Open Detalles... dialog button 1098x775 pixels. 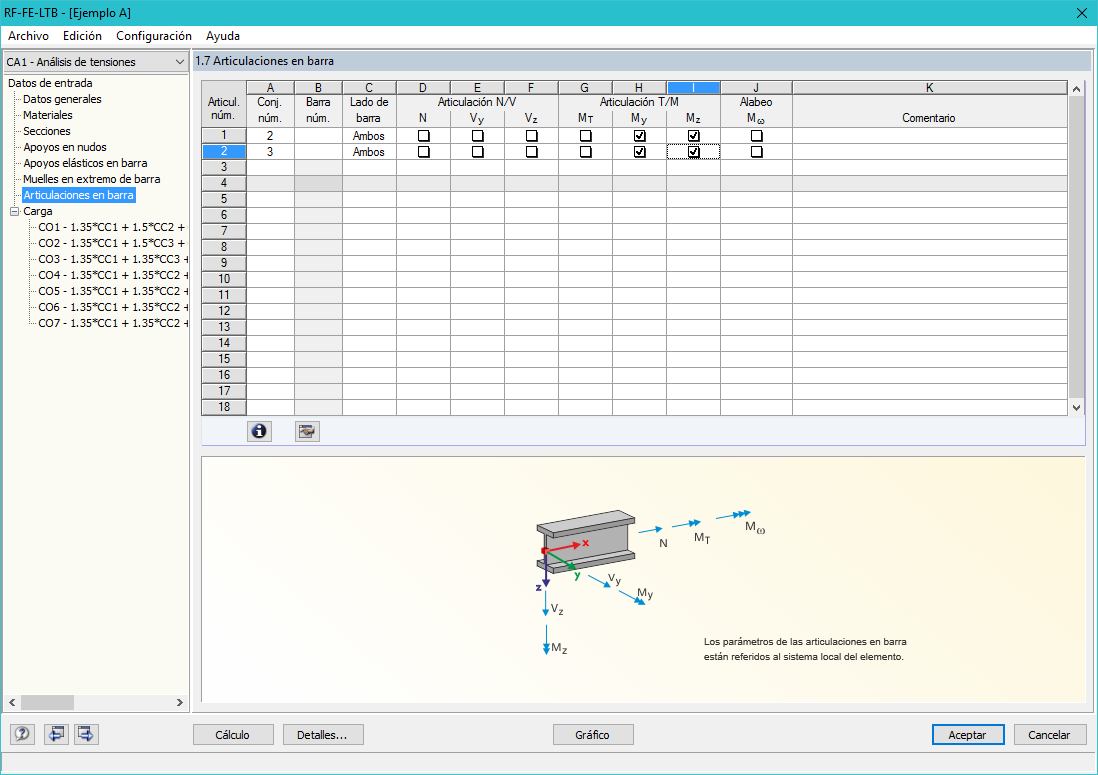click(323, 734)
